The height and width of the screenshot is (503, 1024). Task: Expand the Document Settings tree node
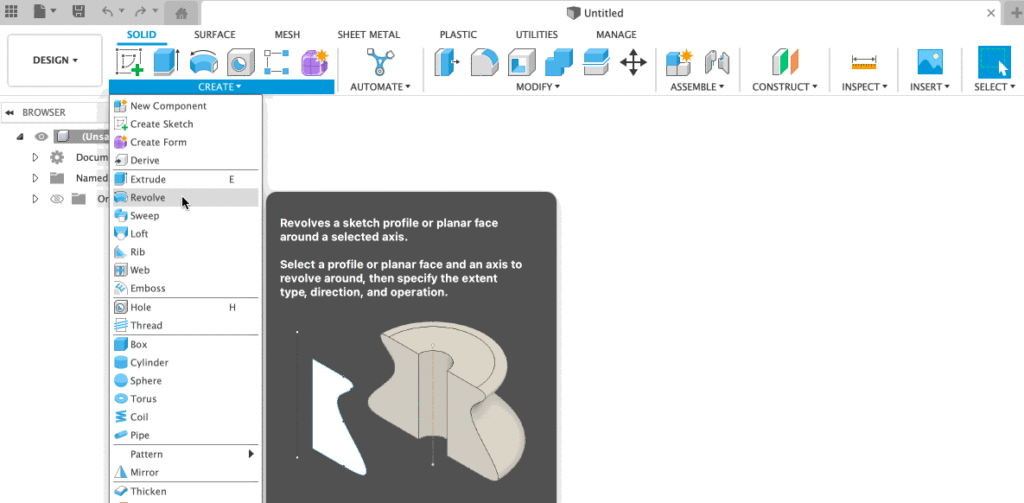35,157
